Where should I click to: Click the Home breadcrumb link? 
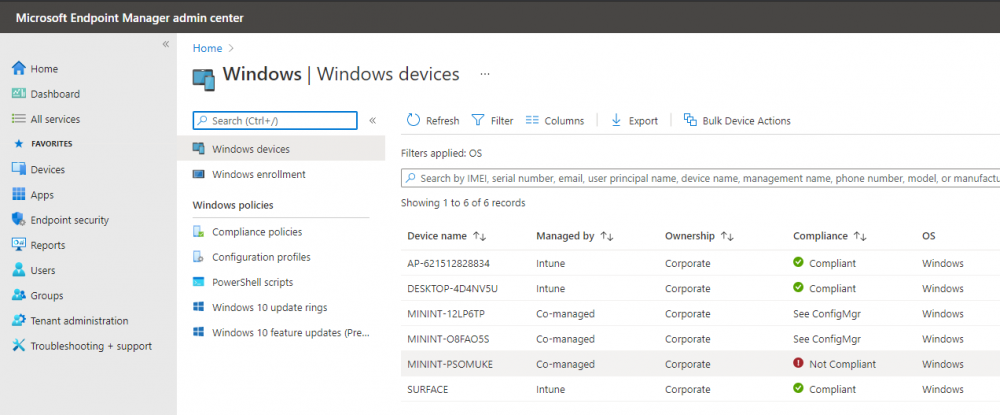click(x=207, y=48)
